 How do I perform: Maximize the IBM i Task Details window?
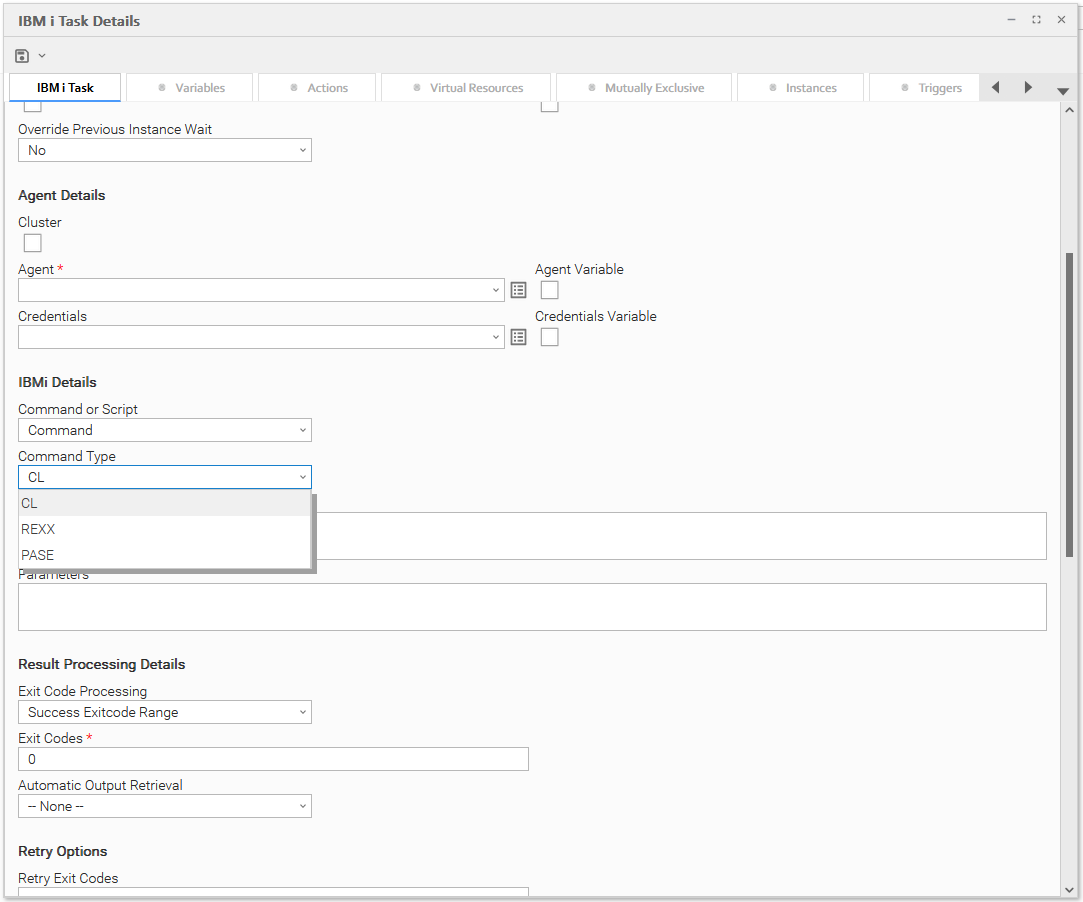(x=1036, y=20)
